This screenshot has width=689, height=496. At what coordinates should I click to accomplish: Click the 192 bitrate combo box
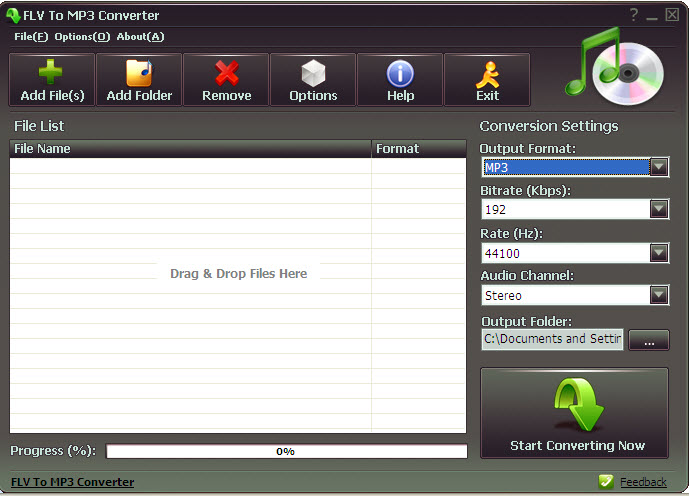575,209
